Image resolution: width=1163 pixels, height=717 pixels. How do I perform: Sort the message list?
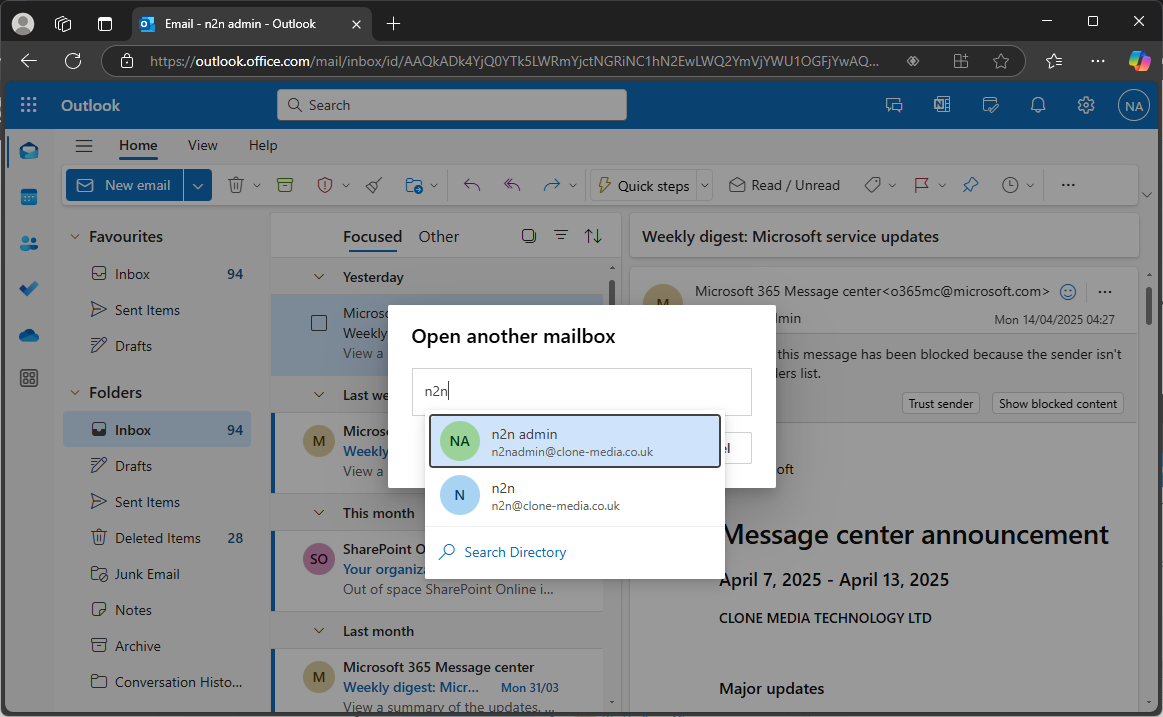pyautogui.click(x=593, y=237)
